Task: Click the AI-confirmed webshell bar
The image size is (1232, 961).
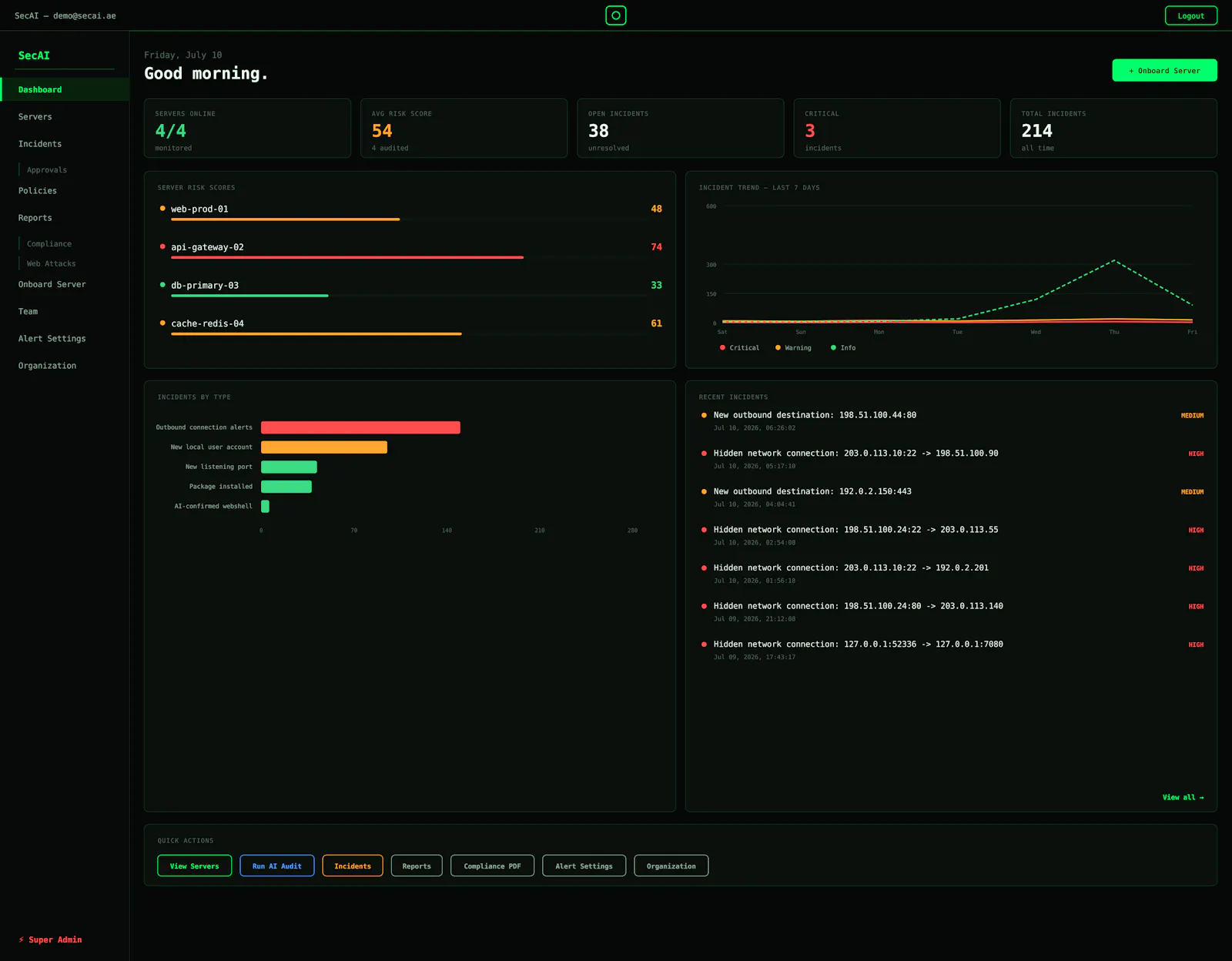Action: click(265, 507)
